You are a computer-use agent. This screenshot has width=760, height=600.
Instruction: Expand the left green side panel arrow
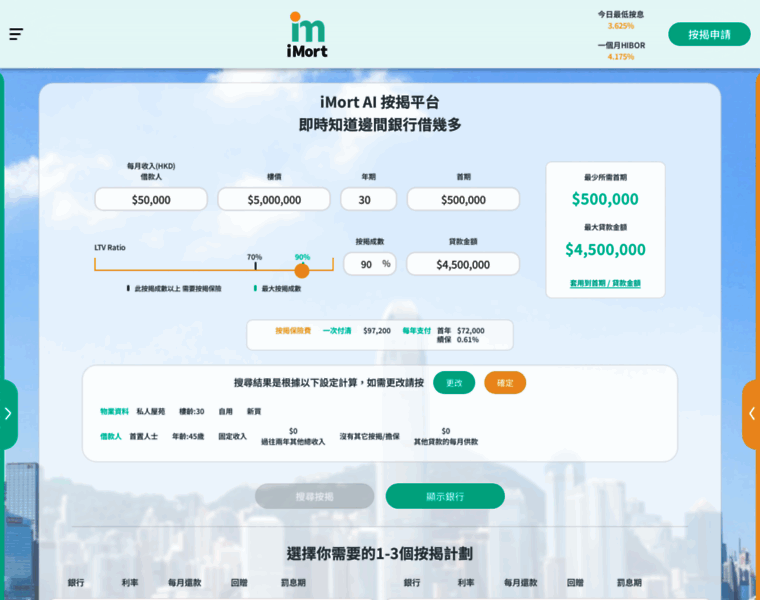coord(8,414)
